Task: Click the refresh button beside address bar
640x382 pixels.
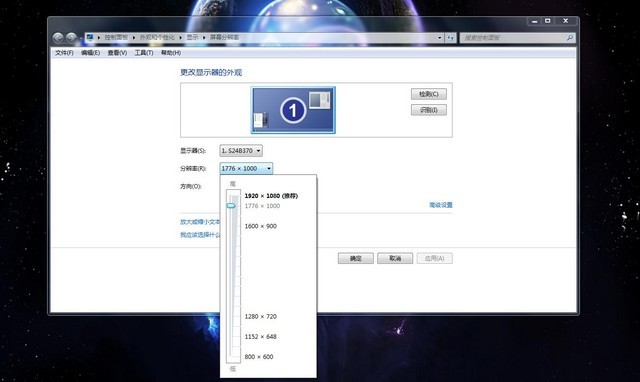Action: click(451, 38)
